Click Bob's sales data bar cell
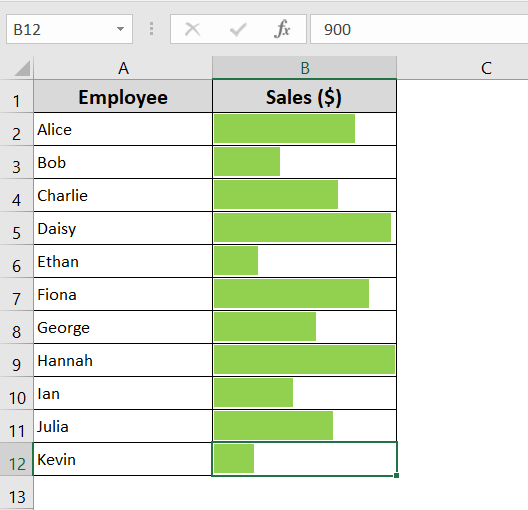This screenshot has width=528, height=510. [x=304, y=162]
